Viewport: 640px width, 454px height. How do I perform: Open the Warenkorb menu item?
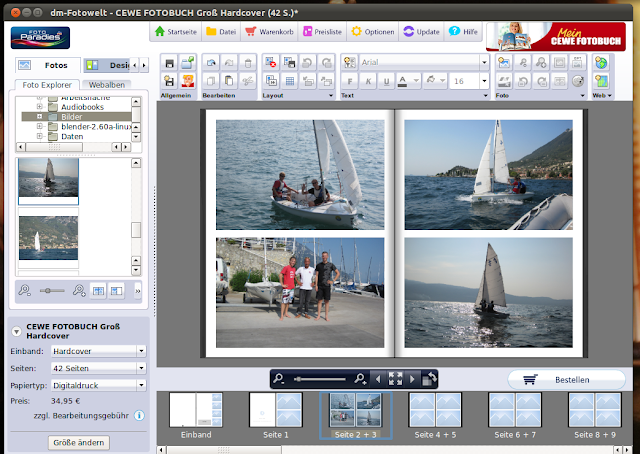(269, 31)
